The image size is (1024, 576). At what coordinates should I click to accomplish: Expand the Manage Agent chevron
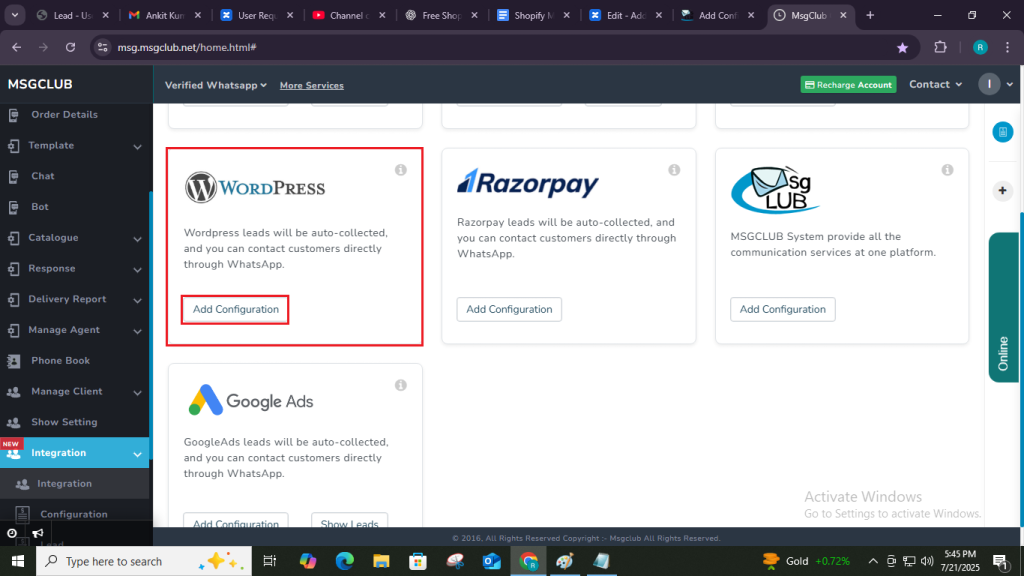pos(137,331)
